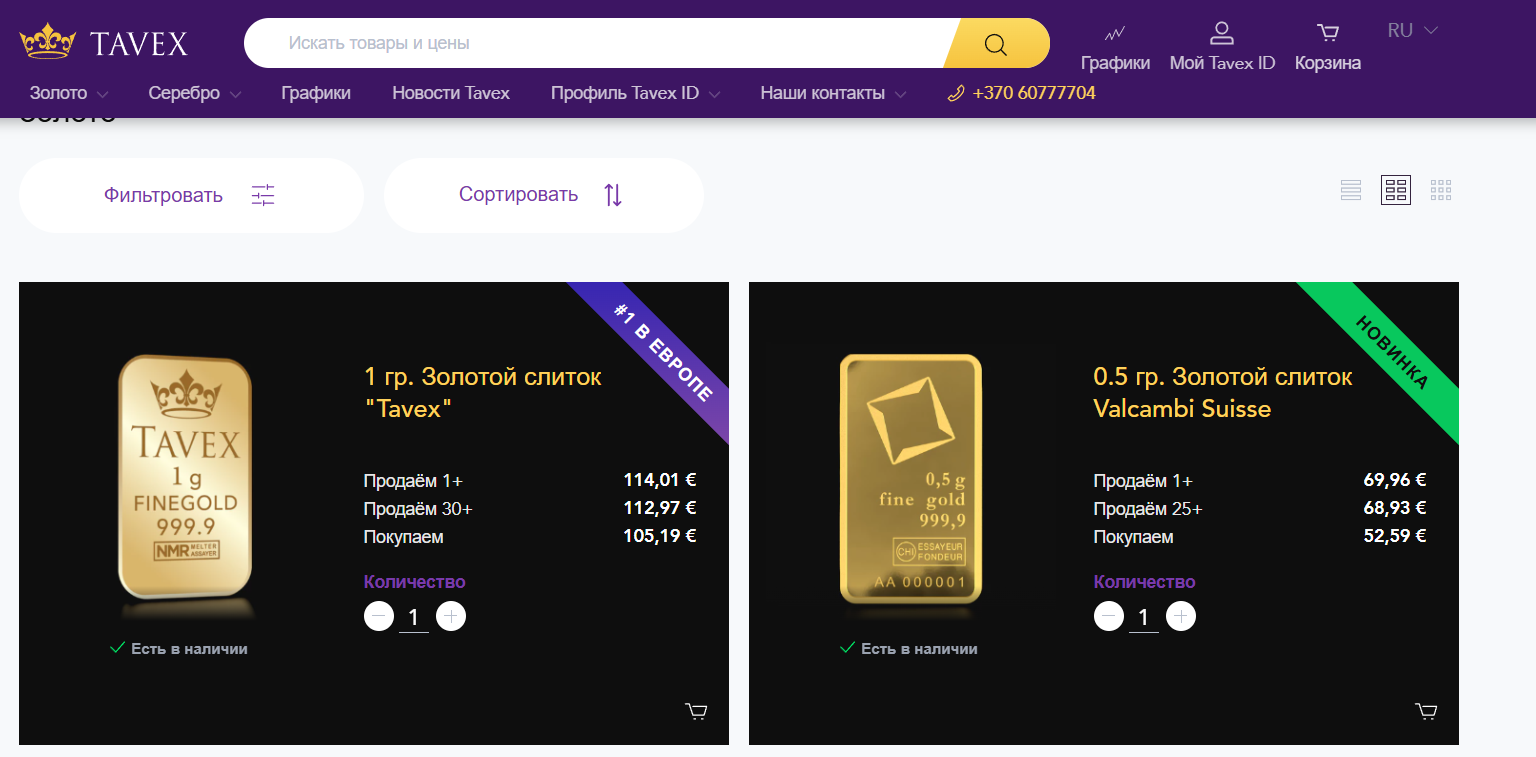Switch to list view layout

1351,190
